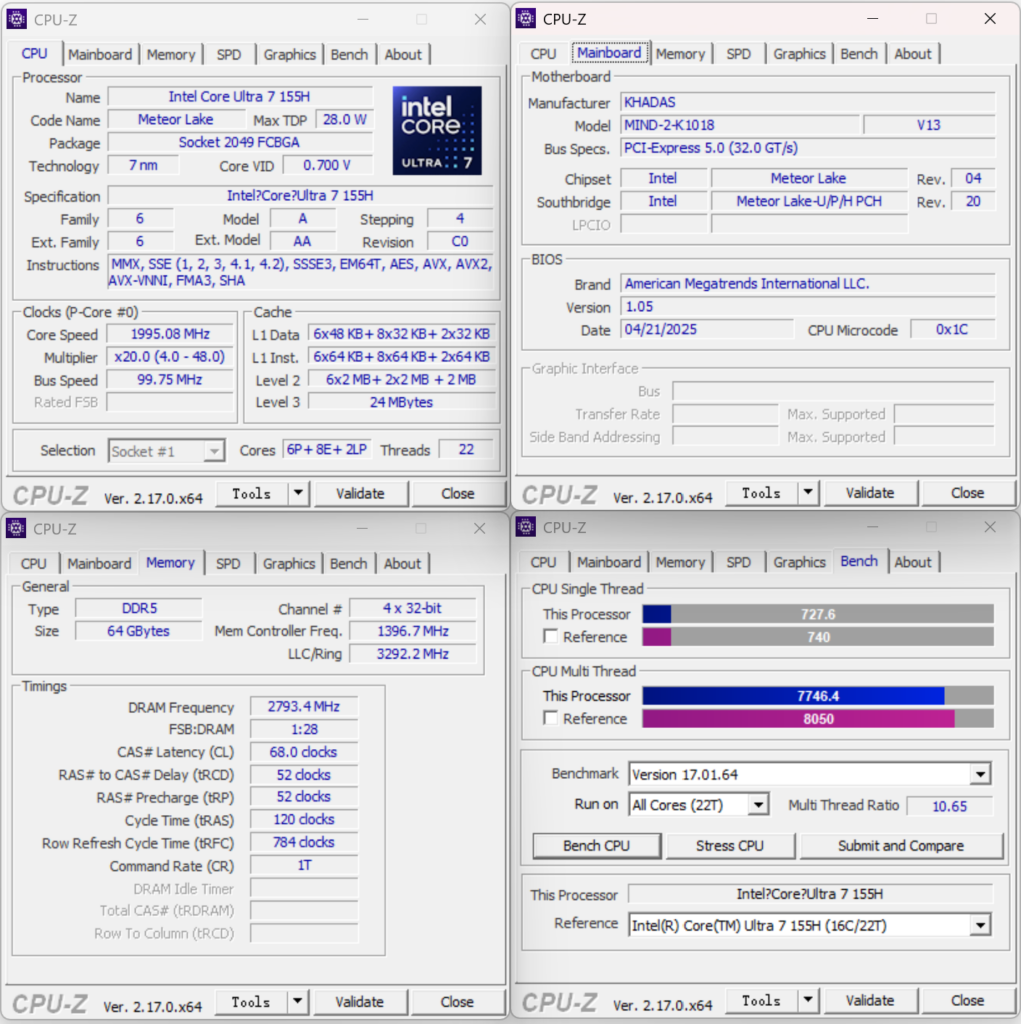Click CPU-Z title bar icon in the Bench window
Image resolution: width=1021 pixels, height=1024 pixels.
pyautogui.click(x=525, y=528)
